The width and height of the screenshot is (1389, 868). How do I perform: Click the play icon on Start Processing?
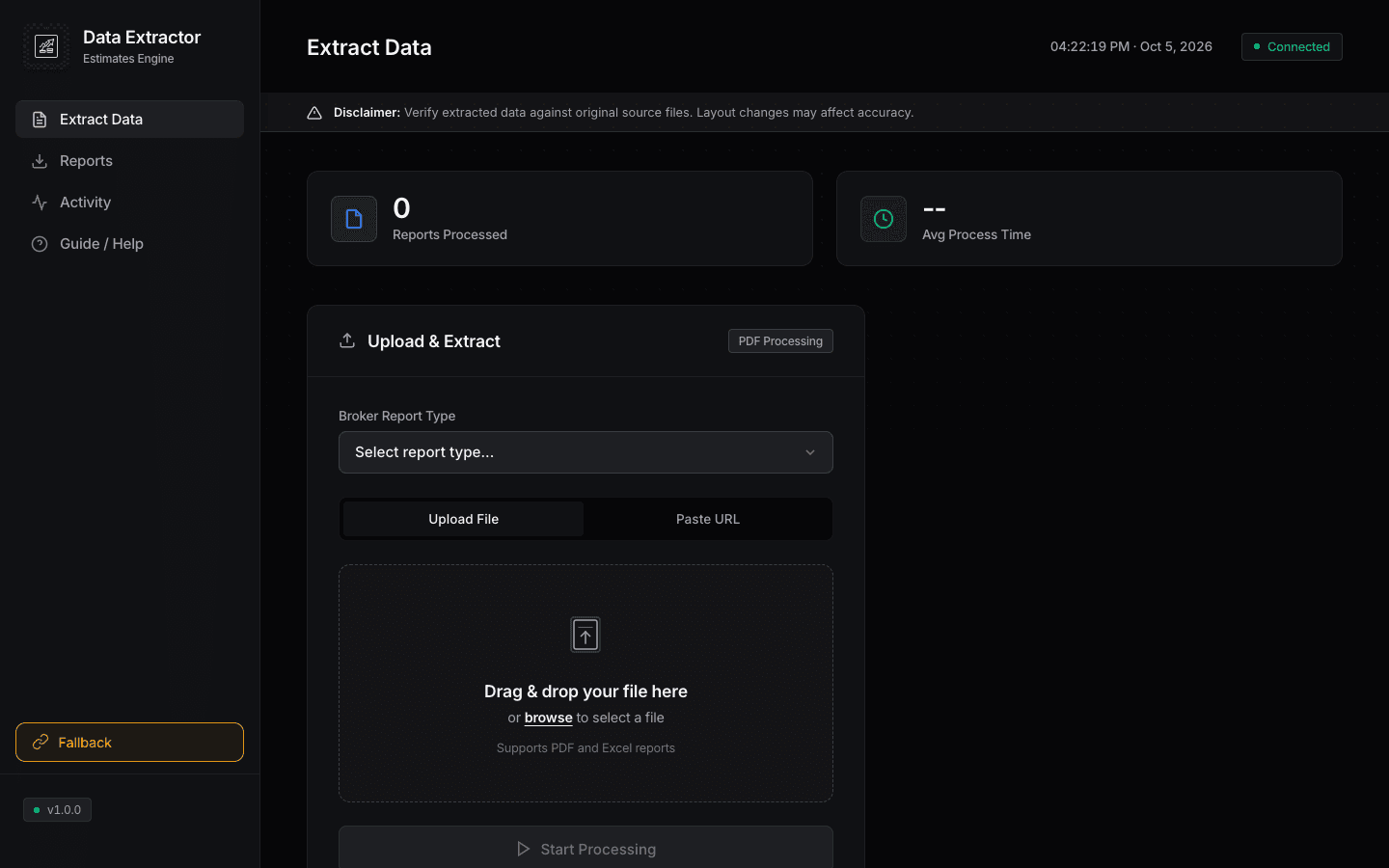(524, 849)
